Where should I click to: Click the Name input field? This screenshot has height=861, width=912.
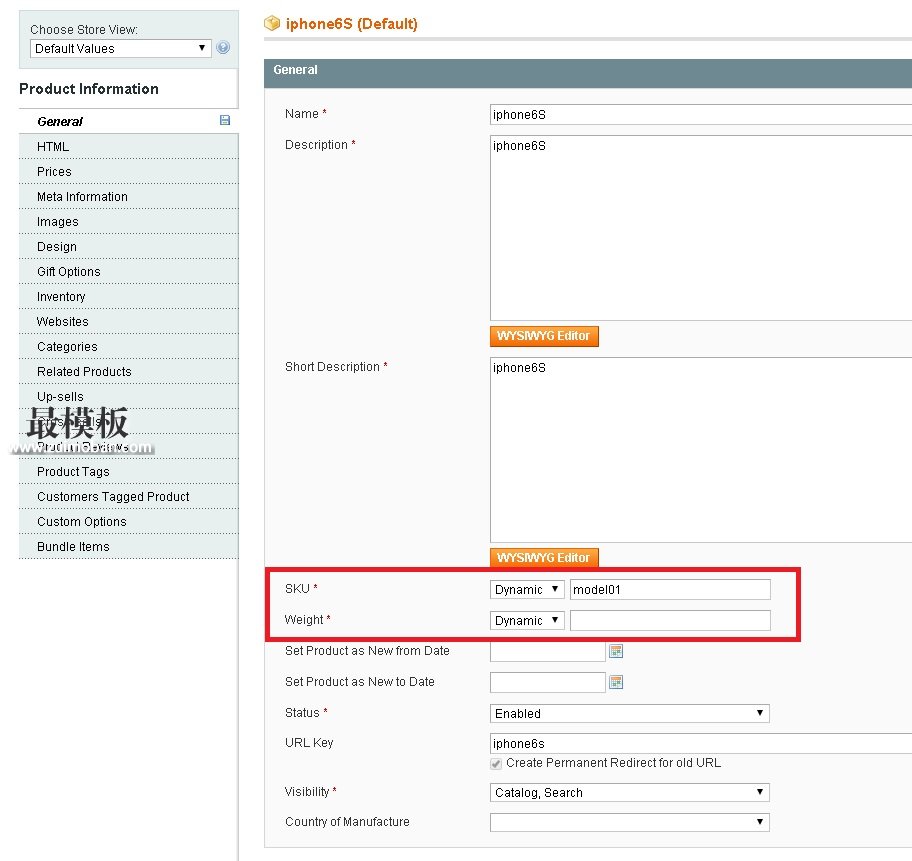(701, 115)
